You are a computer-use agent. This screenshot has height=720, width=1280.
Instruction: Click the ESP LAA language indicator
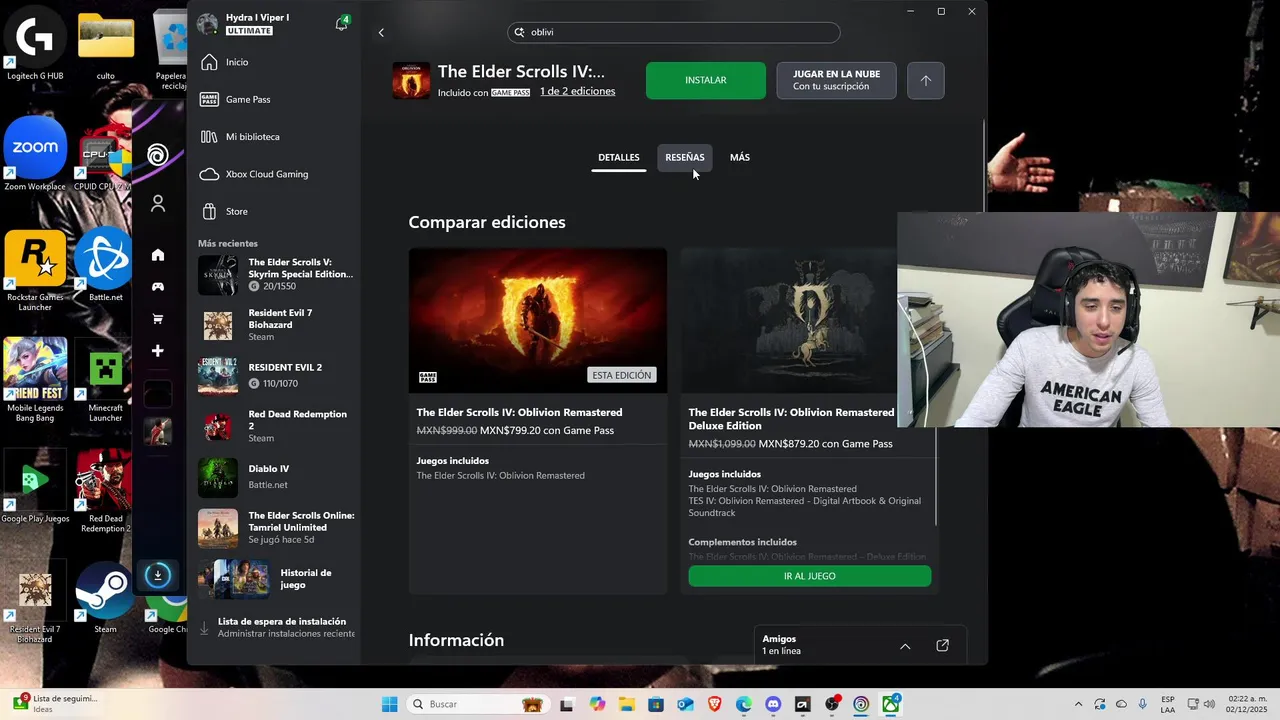pos(1168,704)
